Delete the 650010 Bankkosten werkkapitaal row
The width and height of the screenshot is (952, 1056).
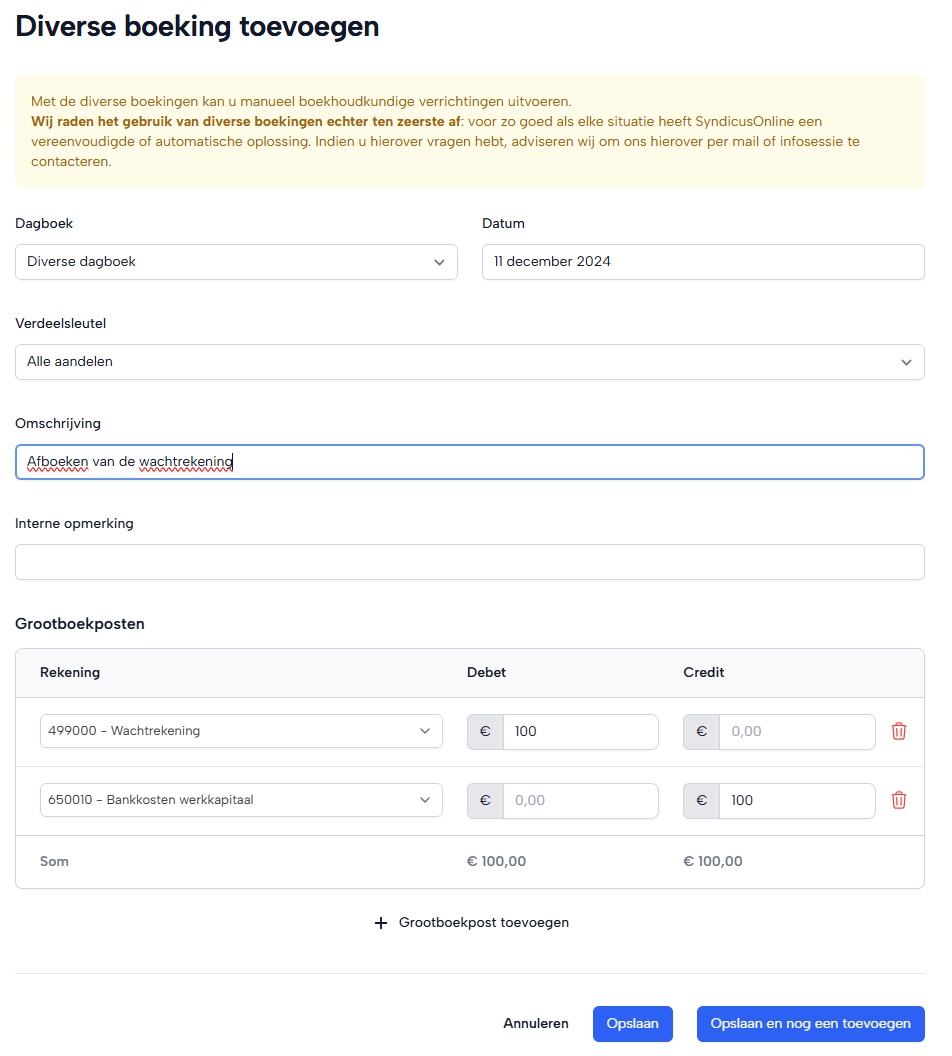click(898, 800)
